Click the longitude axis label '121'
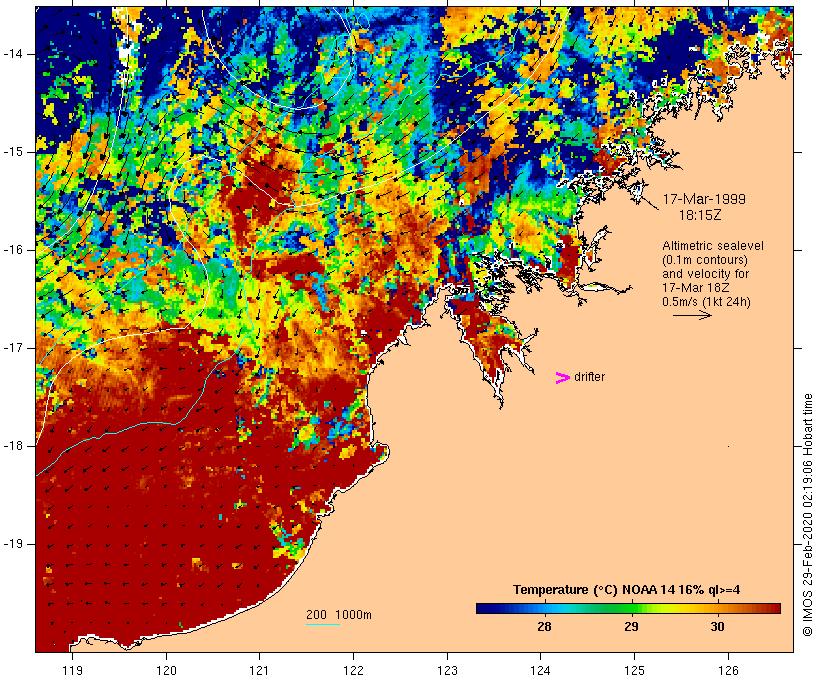 coord(259,670)
